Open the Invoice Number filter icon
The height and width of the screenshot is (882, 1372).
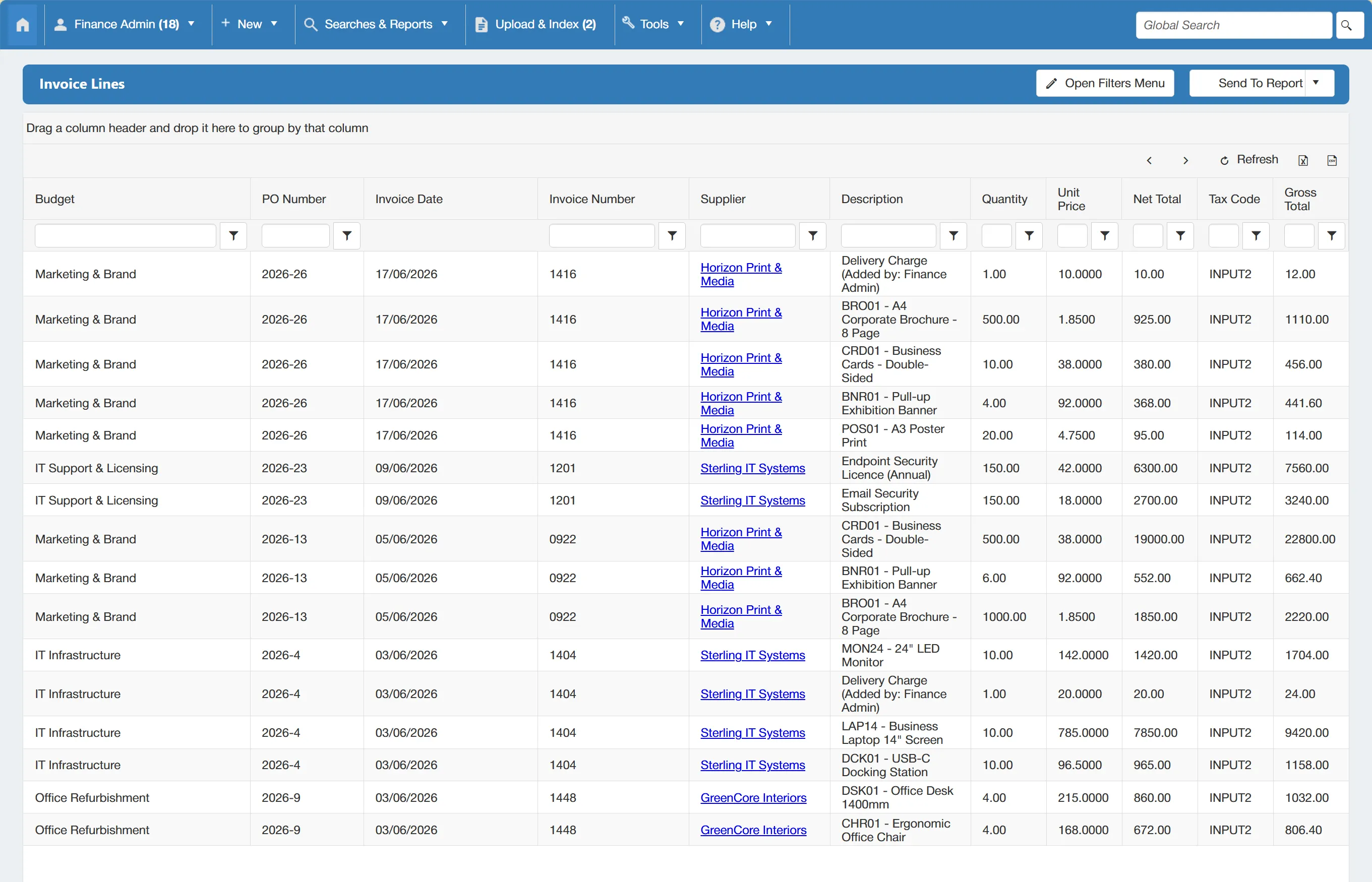point(672,235)
